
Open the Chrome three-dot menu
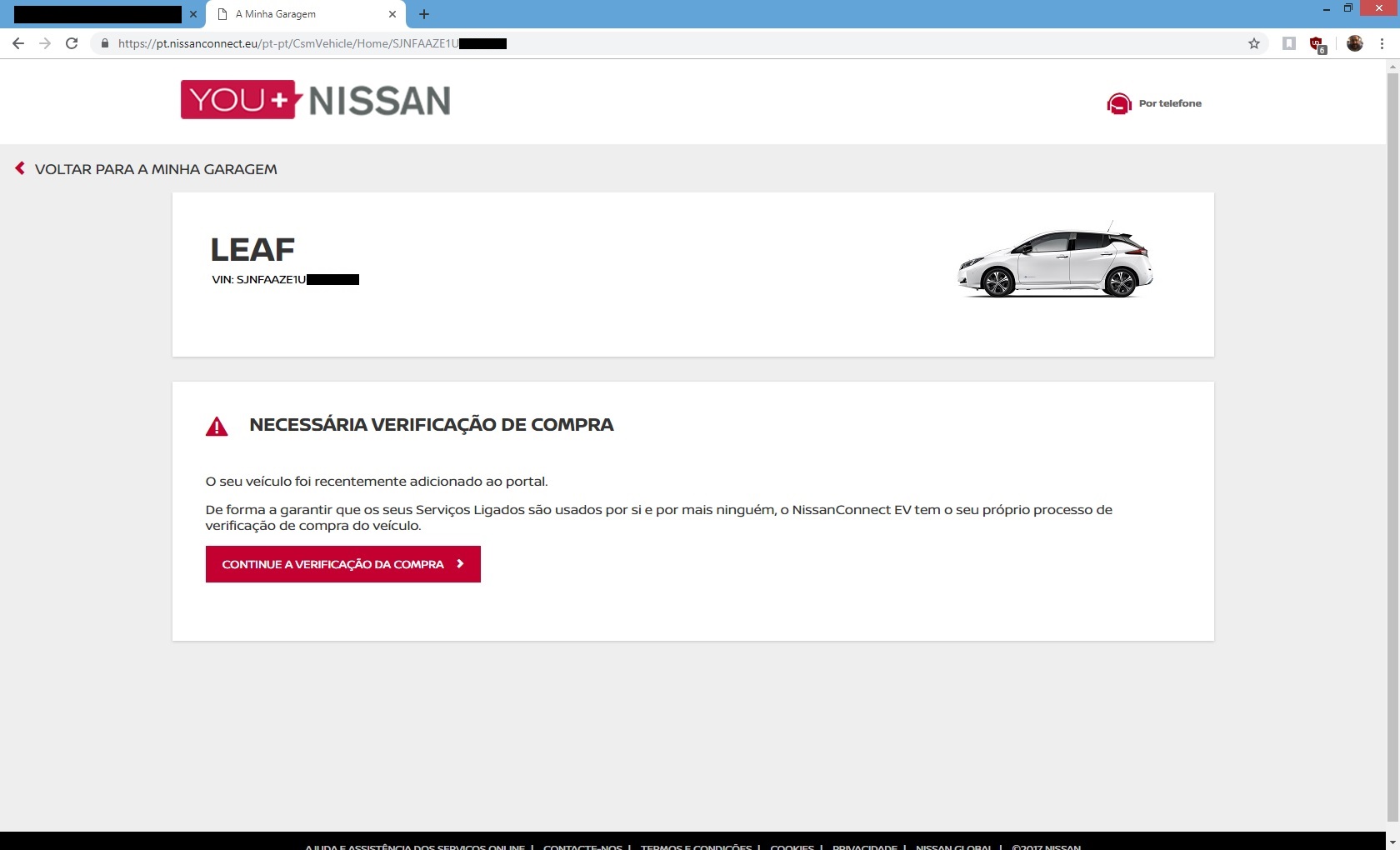1382,43
